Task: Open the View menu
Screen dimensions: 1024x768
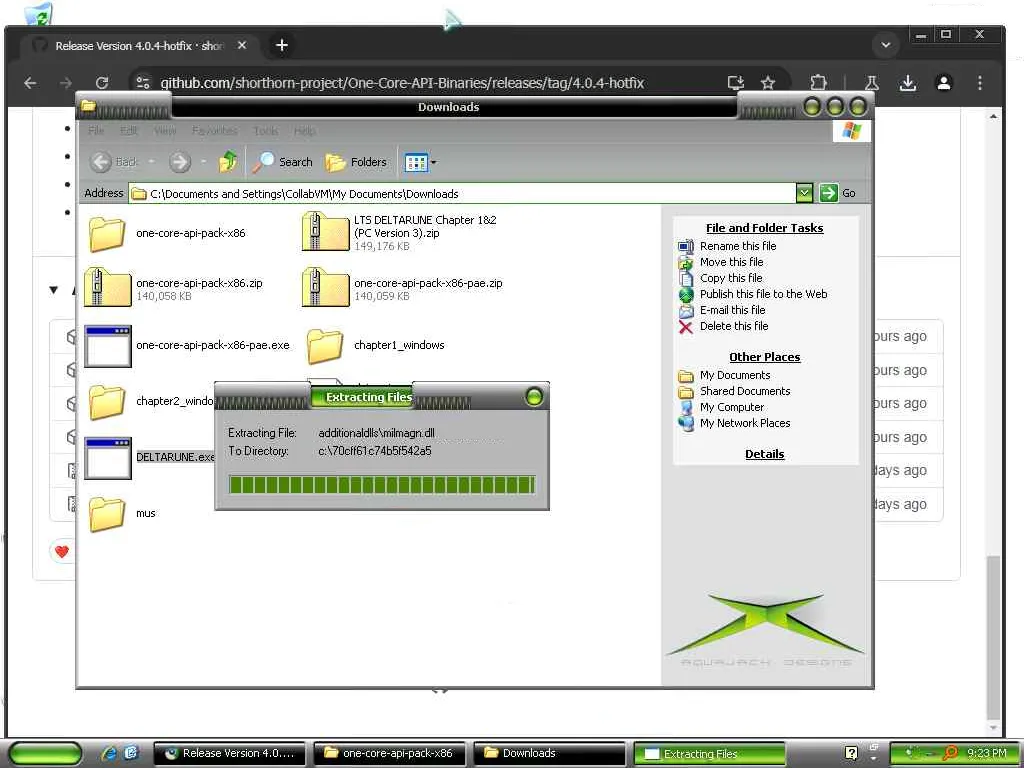Action: 165,131
